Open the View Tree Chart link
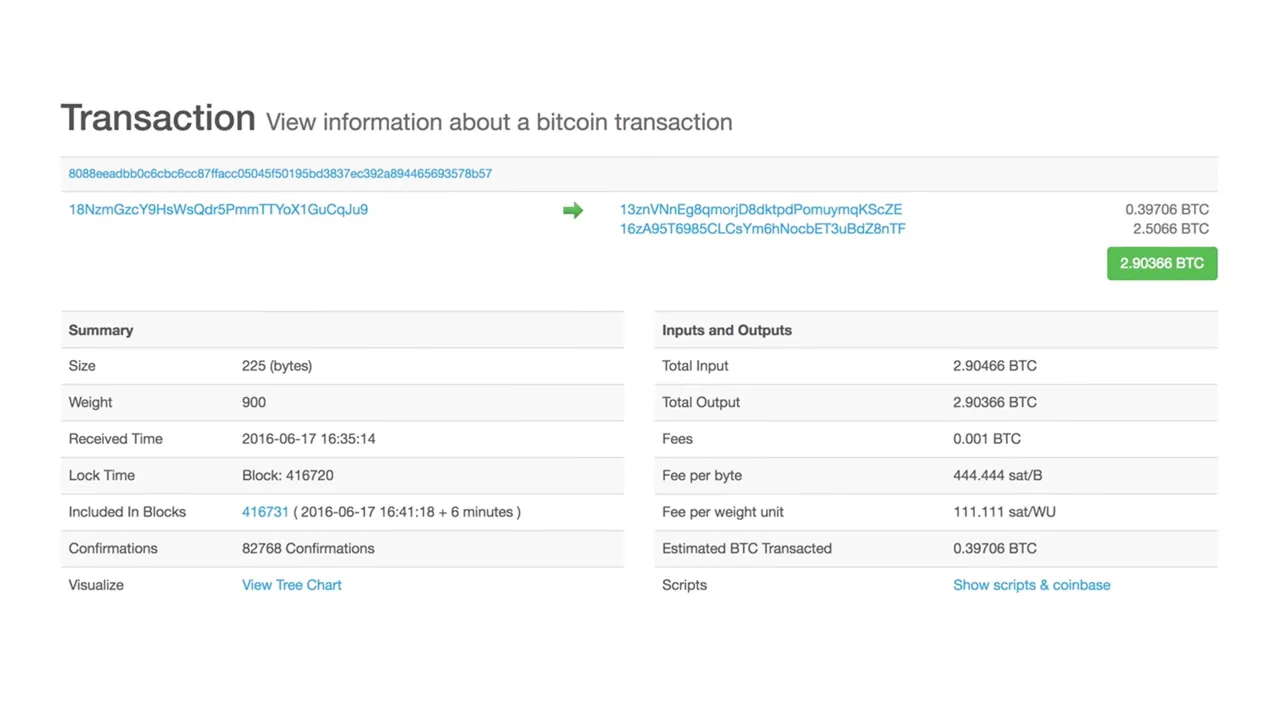This screenshot has height=720, width=1280. [292, 585]
